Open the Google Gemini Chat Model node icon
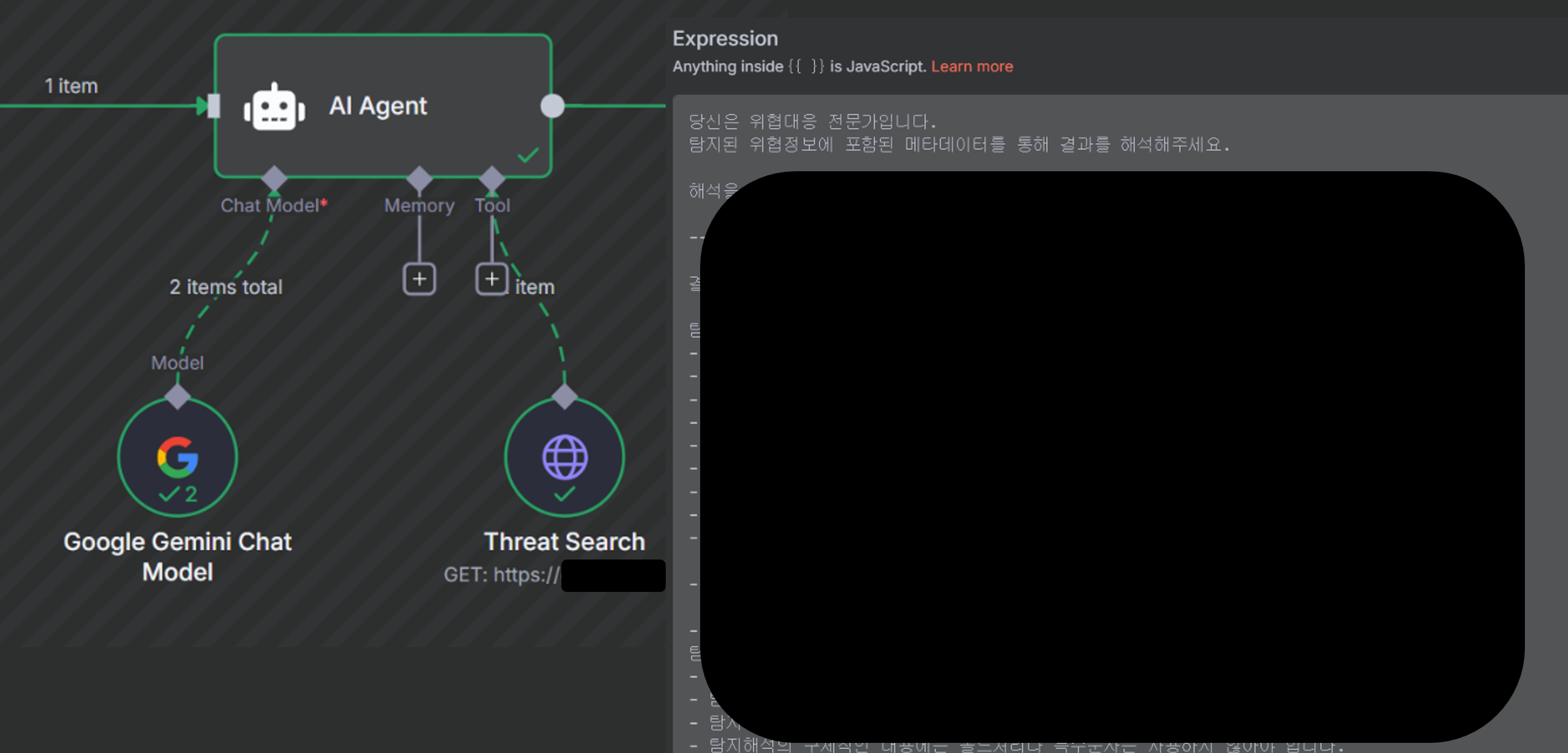Image resolution: width=1568 pixels, height=753 pixels. (177, 456)
